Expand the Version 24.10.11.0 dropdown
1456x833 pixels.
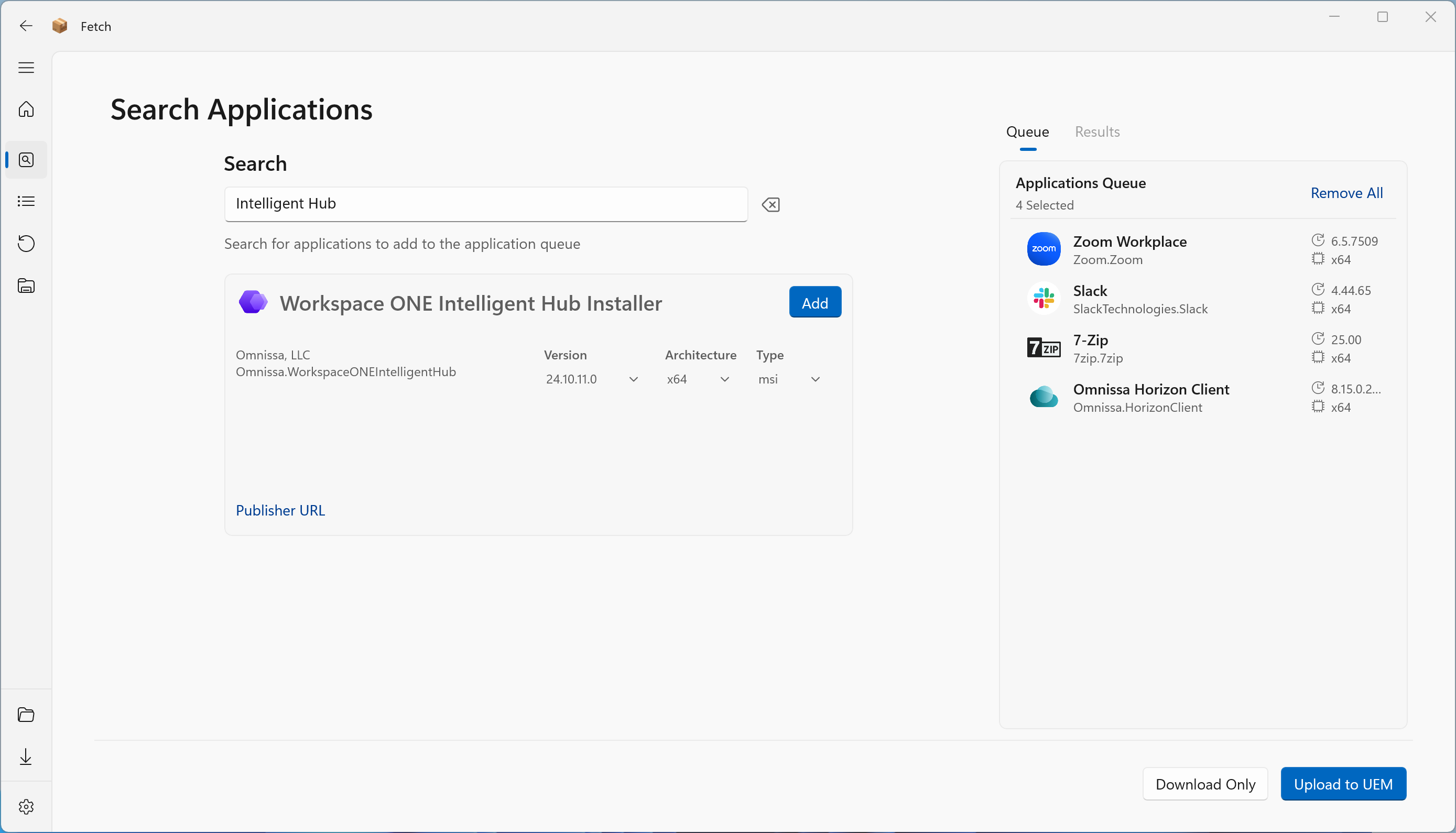(x=591, y=379)
